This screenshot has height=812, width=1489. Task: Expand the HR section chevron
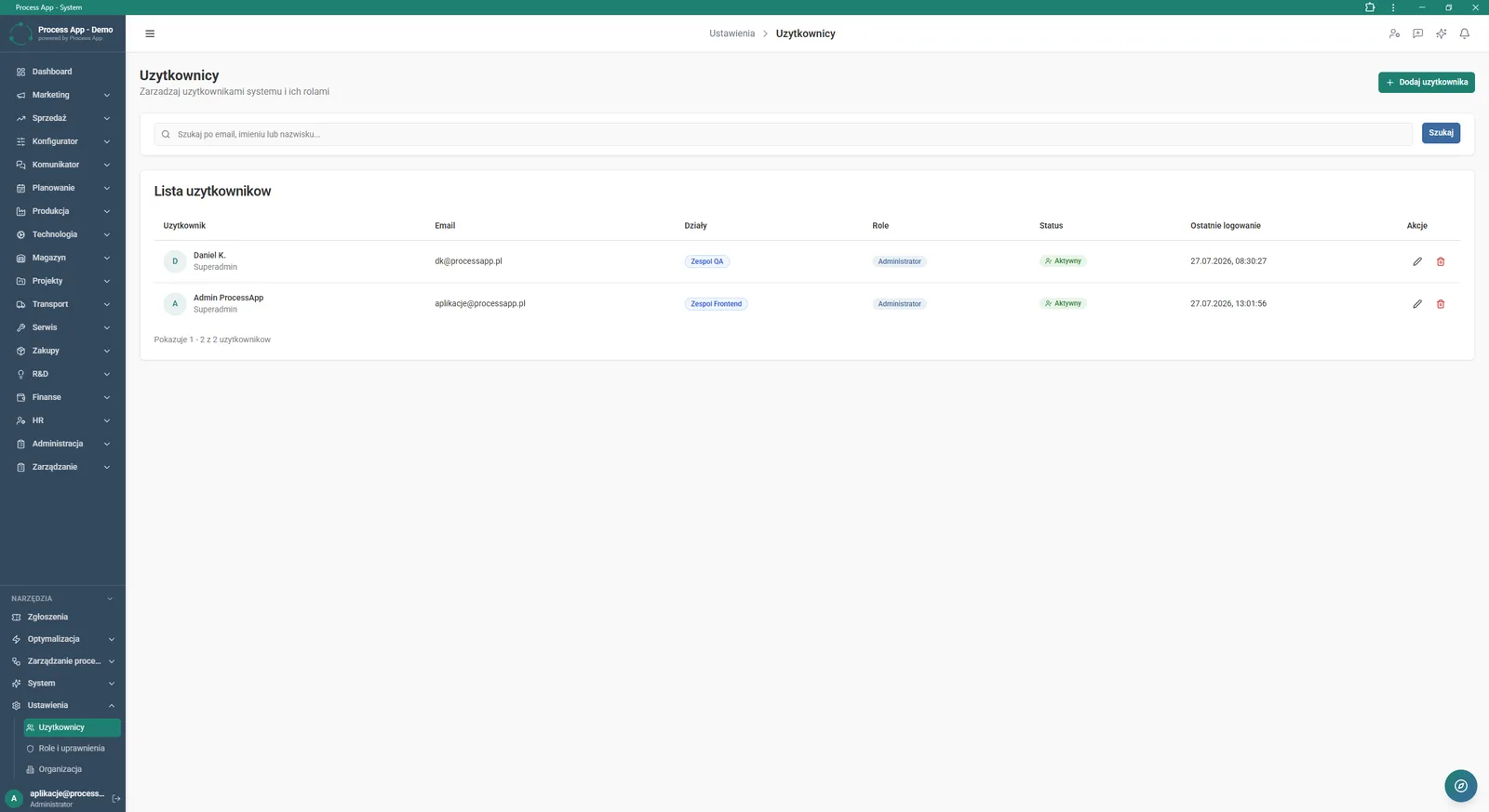tap(107, 420)
